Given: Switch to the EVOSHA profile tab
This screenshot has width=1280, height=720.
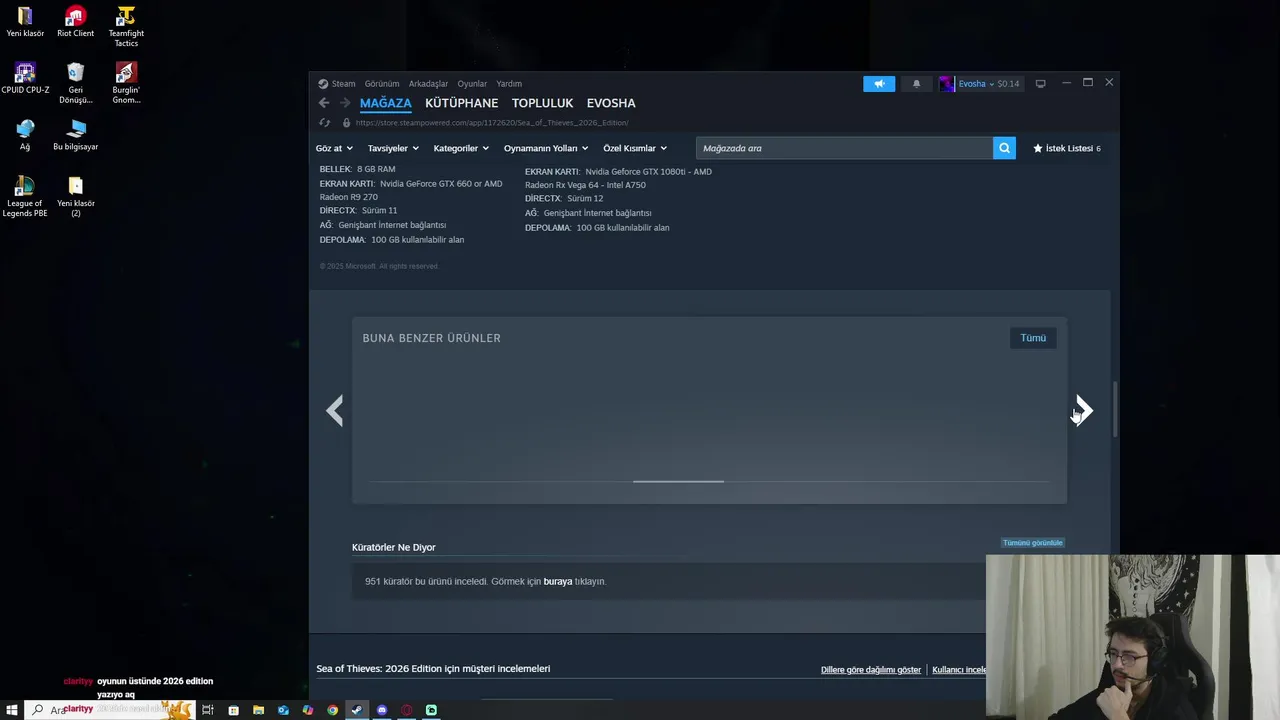Looking at the screenshot, I should [611, 103].
